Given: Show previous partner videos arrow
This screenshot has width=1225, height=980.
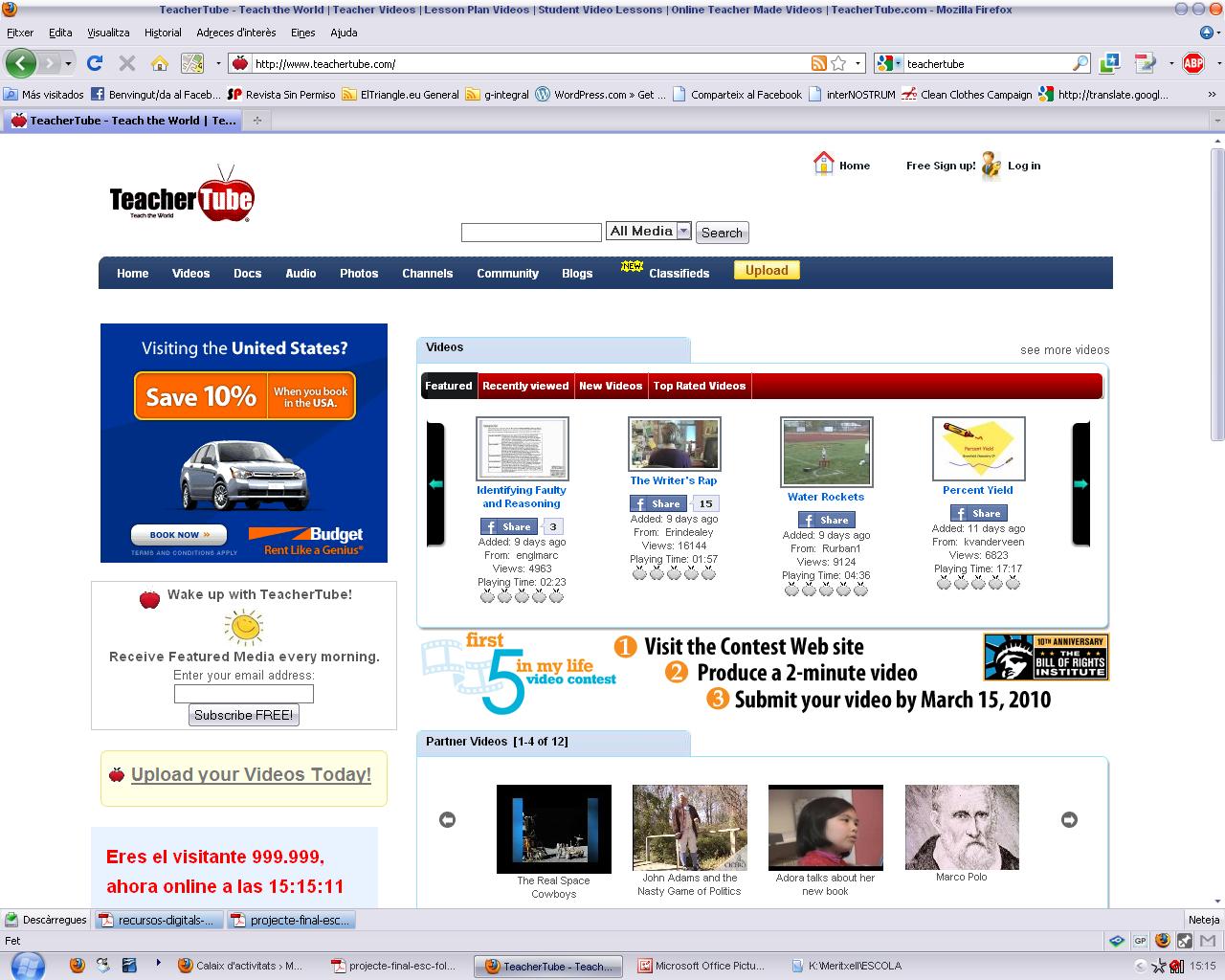Looking at the screenshot, I should coord(447,819).
